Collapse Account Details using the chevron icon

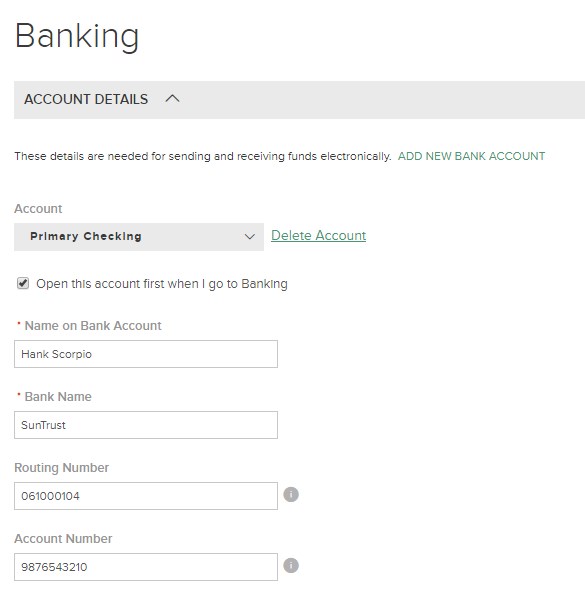click(172, 99)
